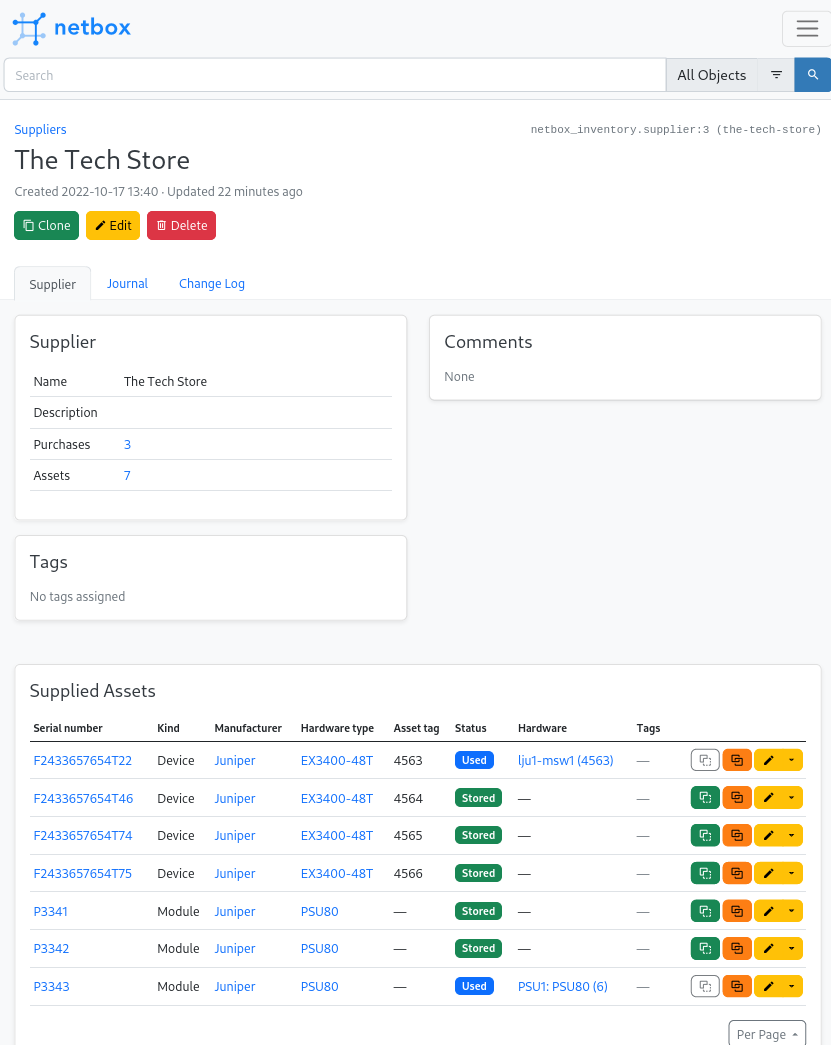Expand actions caret for F2433657654T46 row

point(792,798)
